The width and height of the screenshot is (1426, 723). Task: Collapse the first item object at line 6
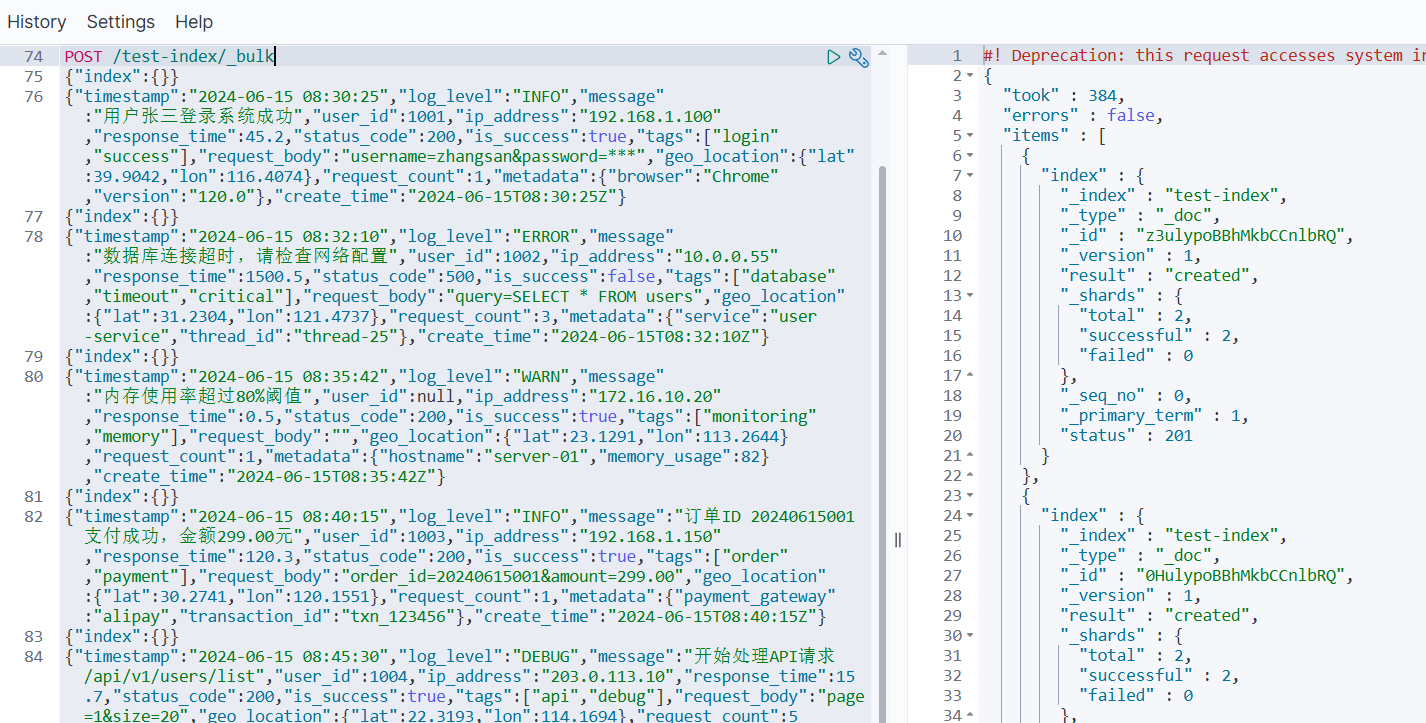(x=970, y=156)
